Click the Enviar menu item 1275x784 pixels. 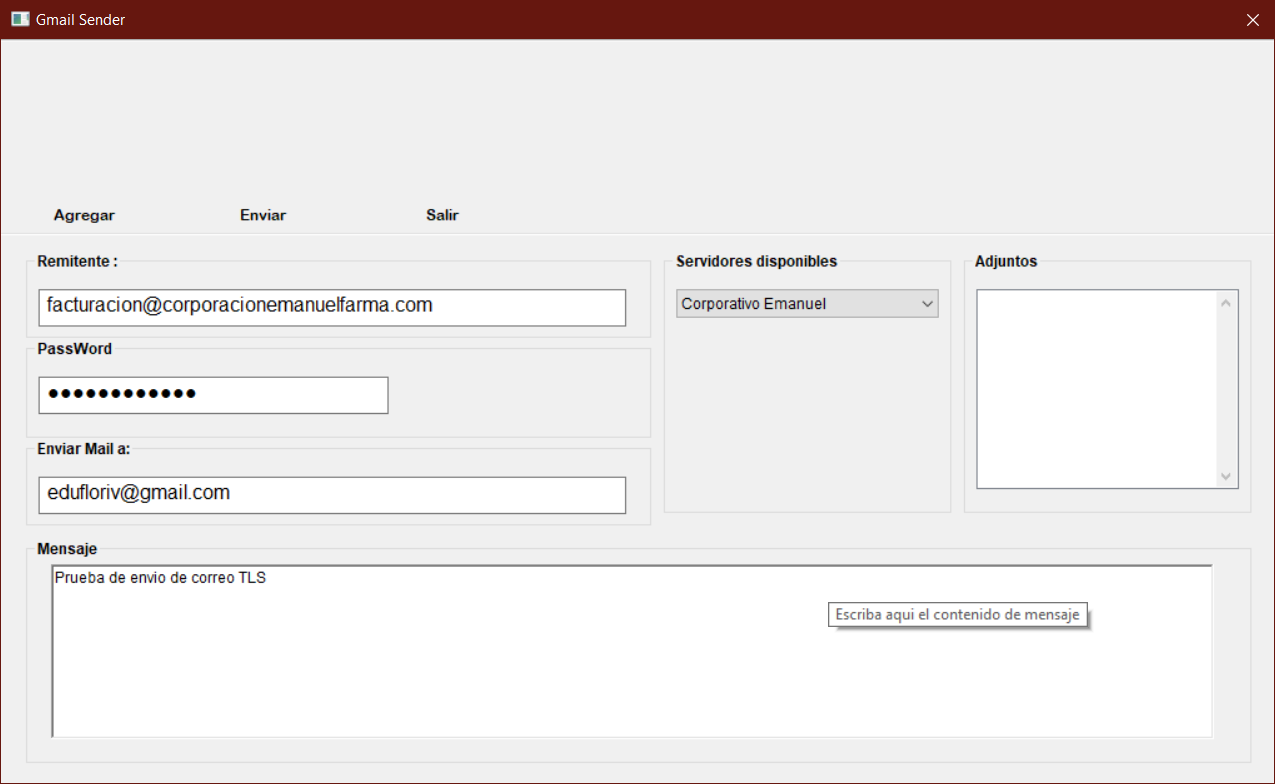(x=262, y=215)
